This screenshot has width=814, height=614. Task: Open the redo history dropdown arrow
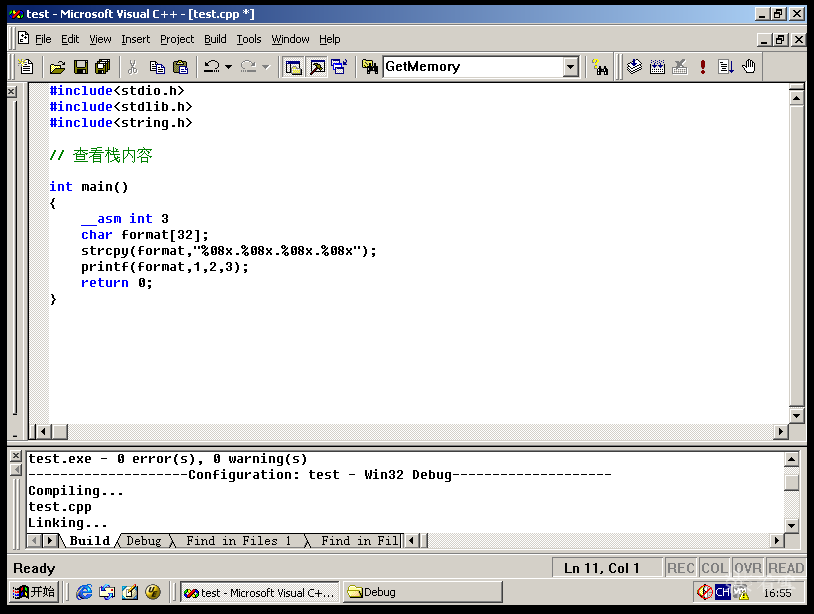click(x=266, y=67)
